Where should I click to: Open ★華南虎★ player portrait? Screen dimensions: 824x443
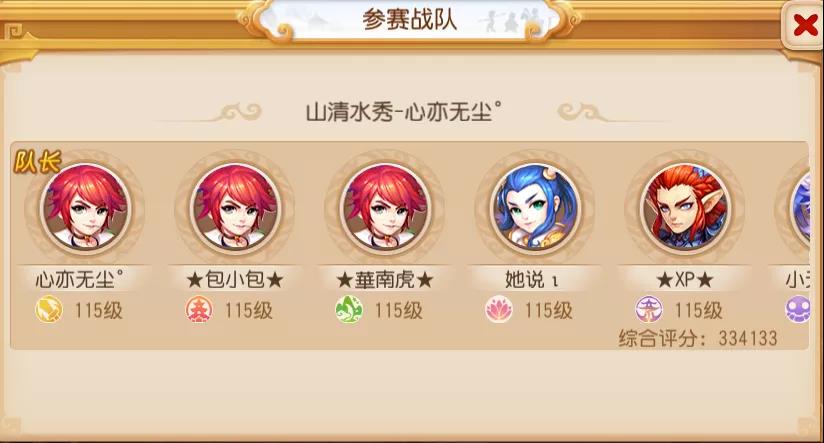(x=385, y=209)
